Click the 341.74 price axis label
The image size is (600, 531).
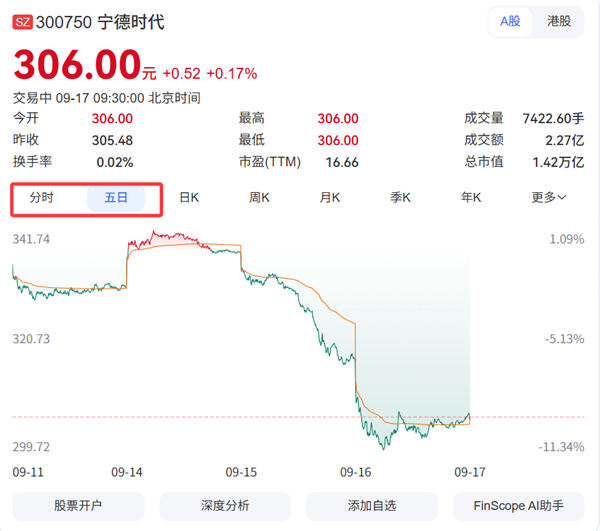[31, 239]
